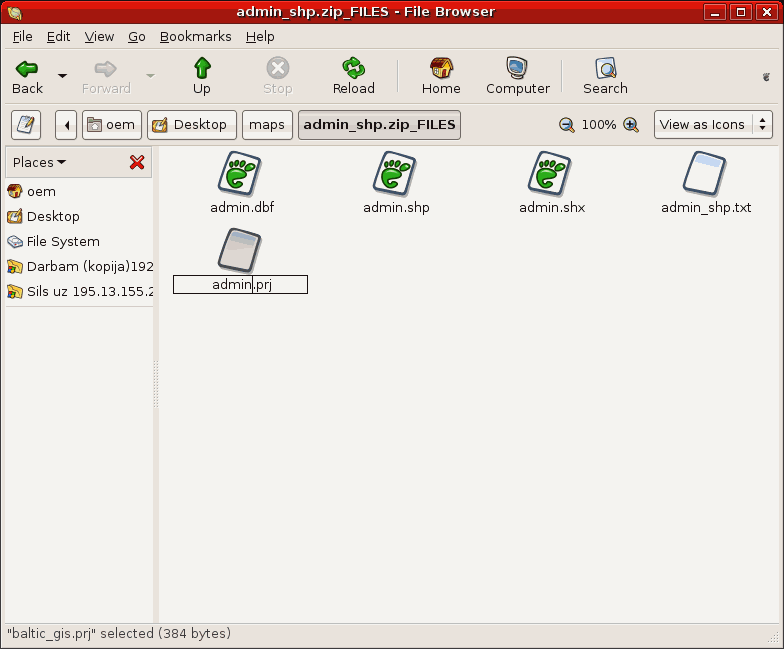The height and width of the screenshot is (649, 784).
Task: Click the admin_shp.txt file name label
Action: (706, 208)
